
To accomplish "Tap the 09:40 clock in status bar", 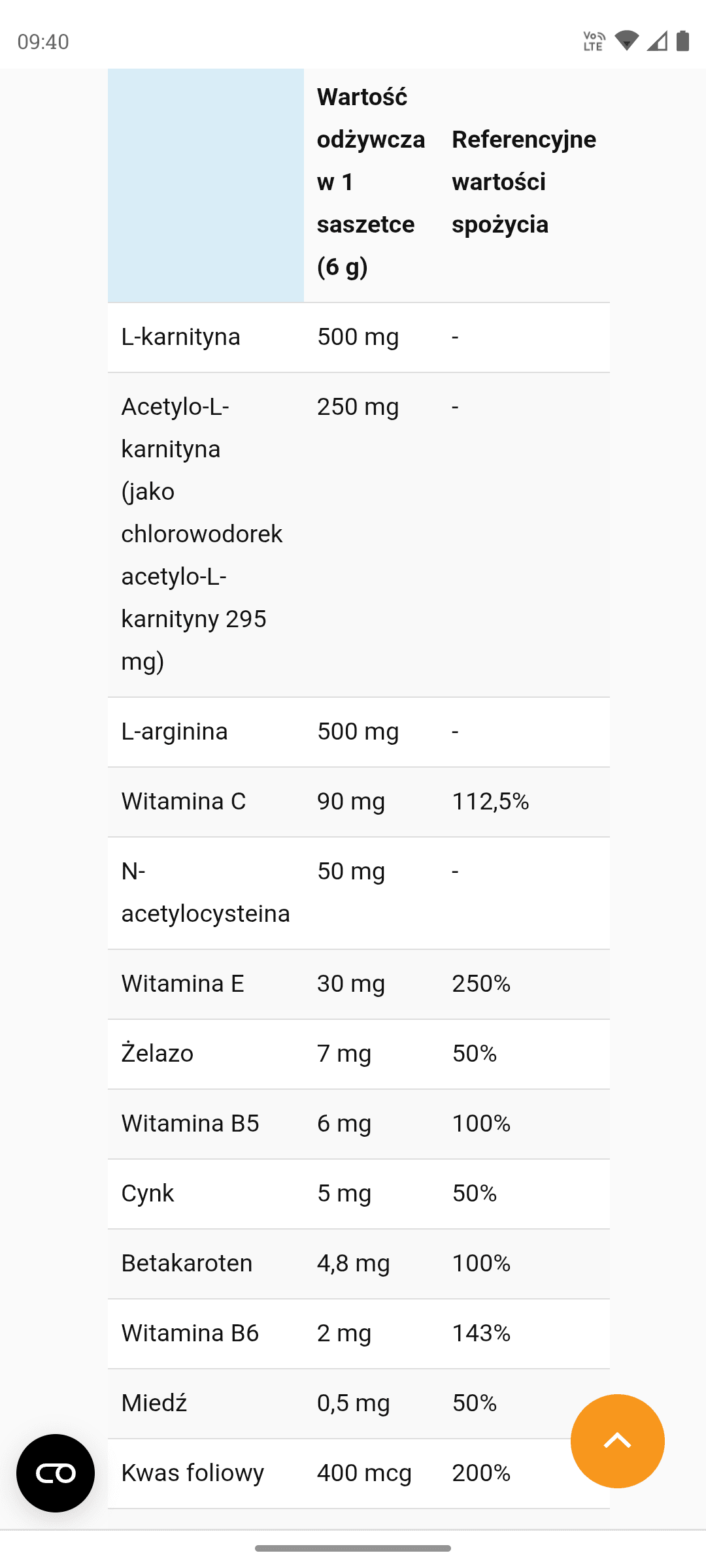I will 43,42.
